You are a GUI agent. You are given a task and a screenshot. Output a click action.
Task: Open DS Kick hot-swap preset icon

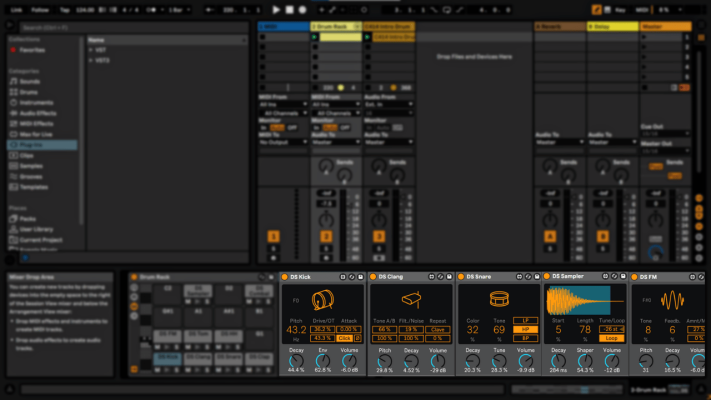351,277
